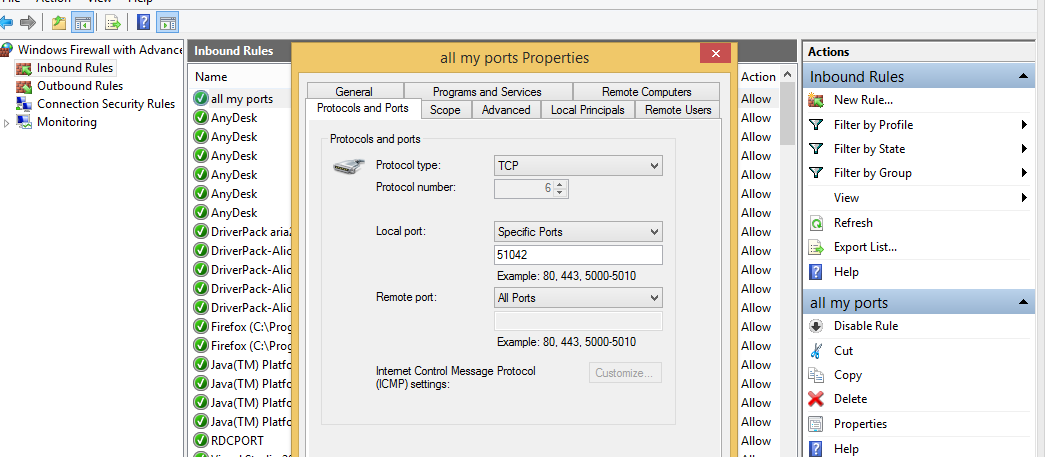Click the Copy icon in Actions pane

[x=816, y=375]
